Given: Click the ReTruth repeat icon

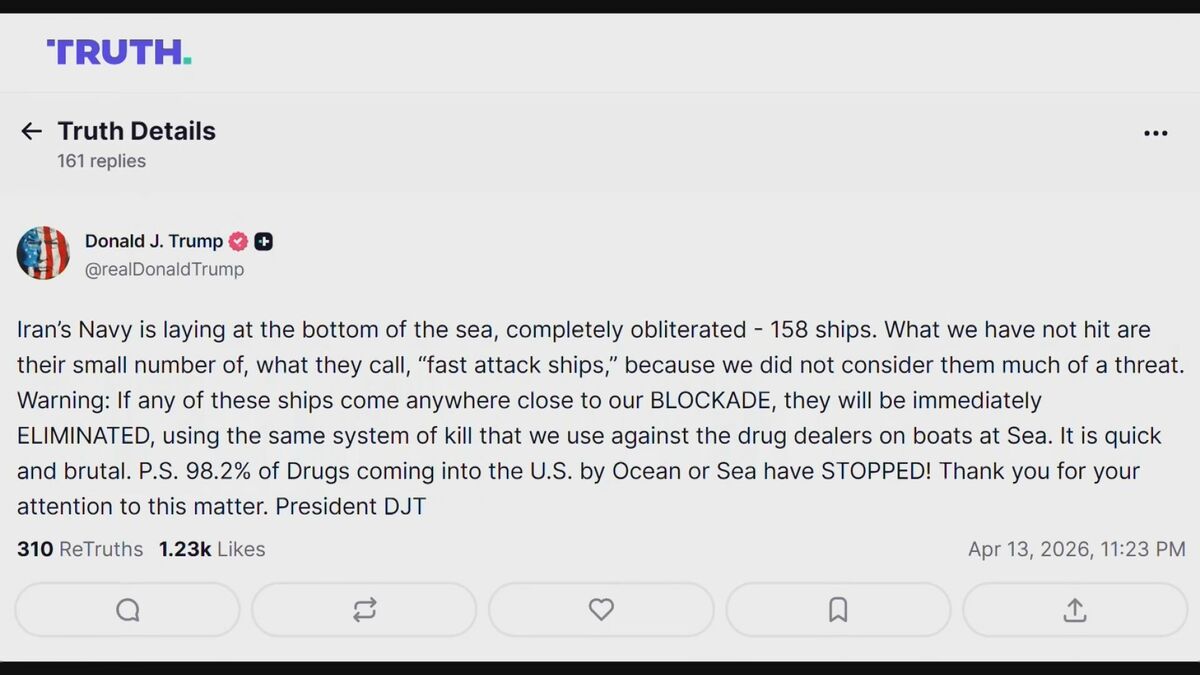Looking at the screenshot, I should click(x=364, y=610).
